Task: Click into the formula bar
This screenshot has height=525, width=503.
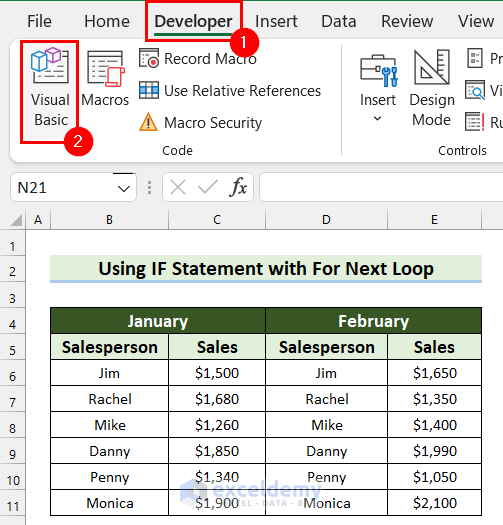Action: click(381, 187)
